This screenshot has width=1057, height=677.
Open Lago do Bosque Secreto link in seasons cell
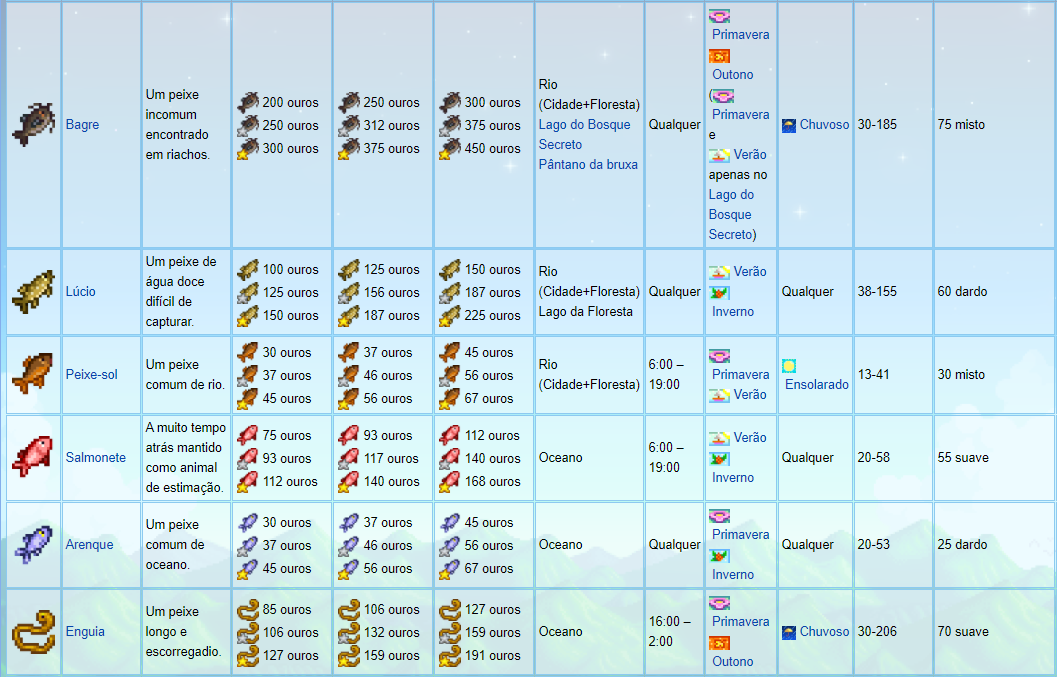click(732, 214)
